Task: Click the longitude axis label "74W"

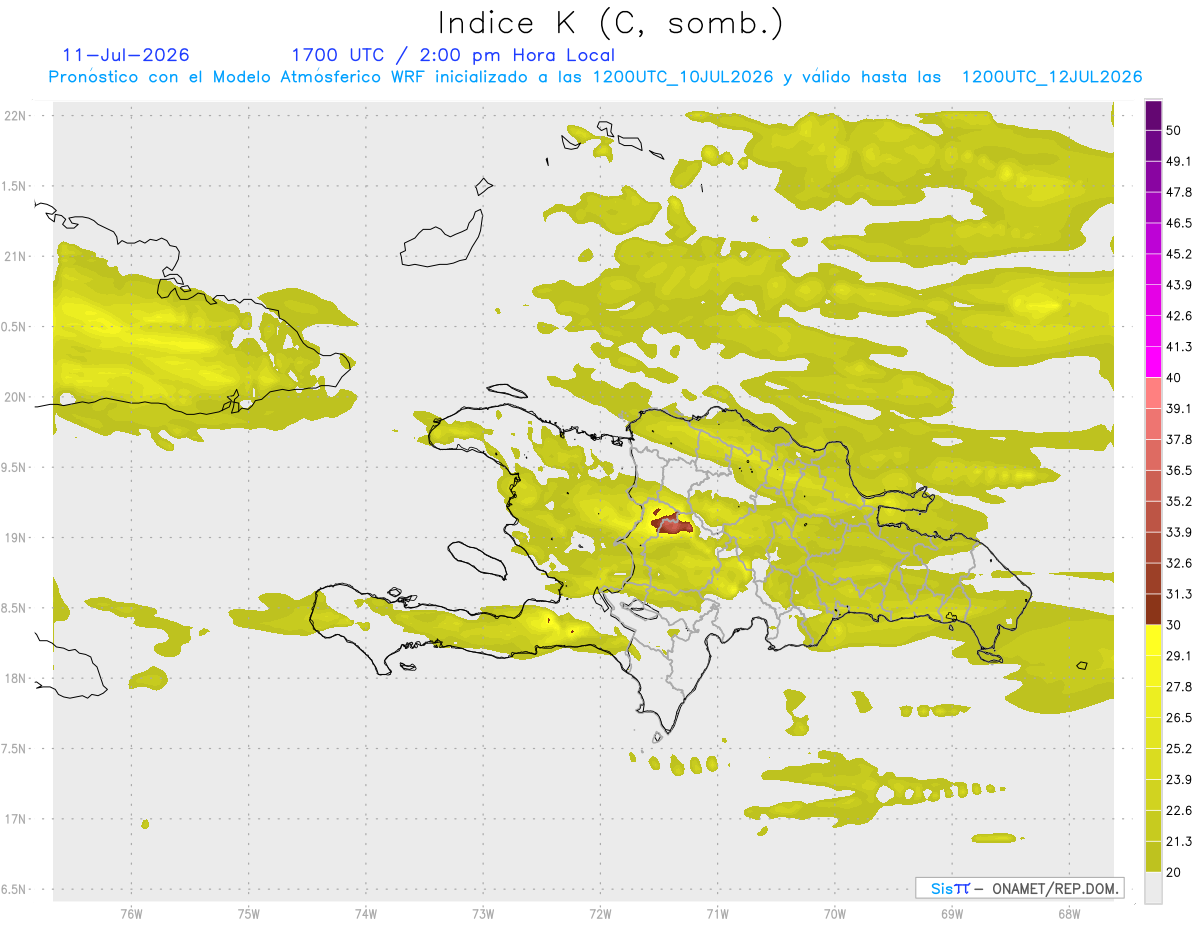Action: coord(365,914)
